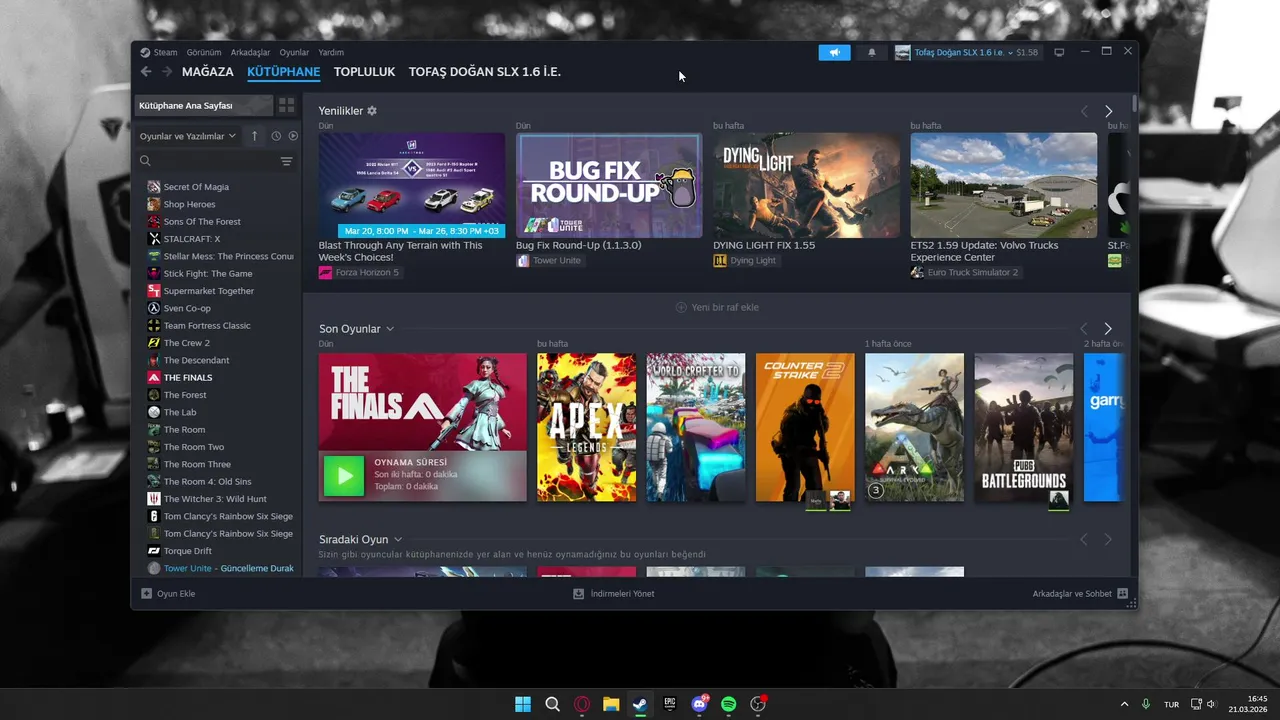Open the Görünüm menu
Image resolution: width=1280 pixels, height=720 pixels.
[x=204, y=52]
